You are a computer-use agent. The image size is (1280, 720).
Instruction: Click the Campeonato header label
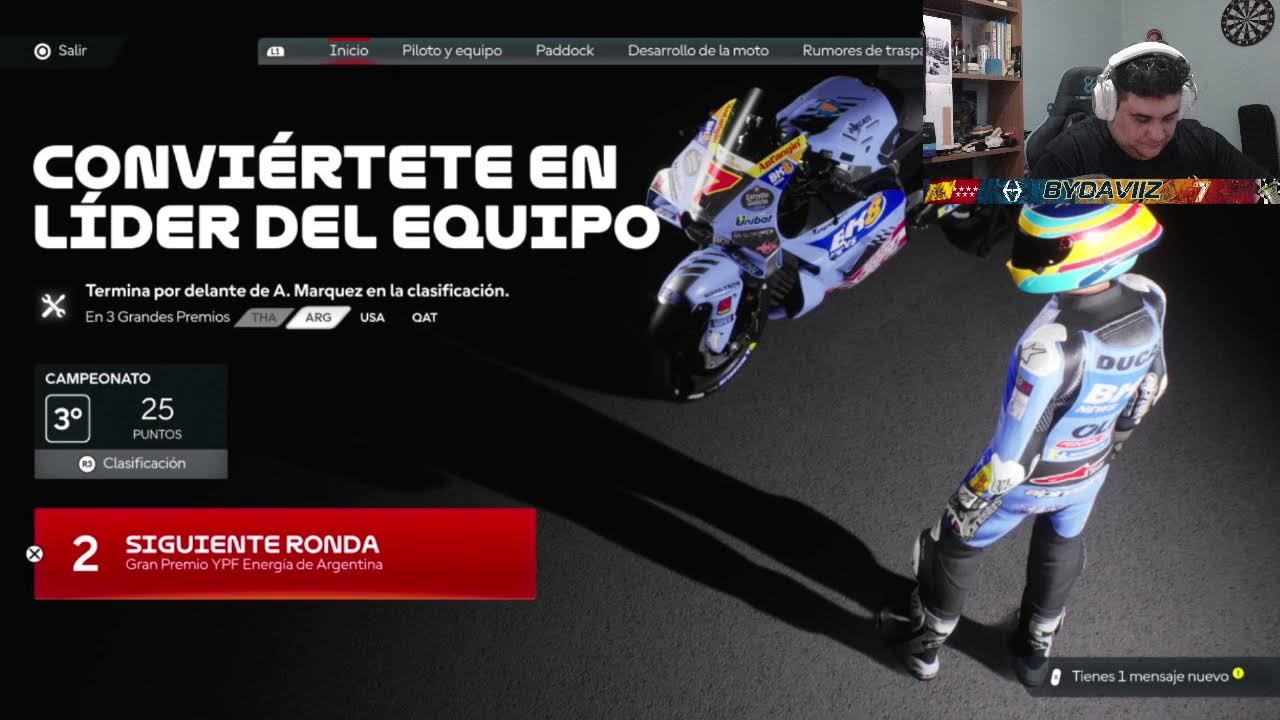98,379
